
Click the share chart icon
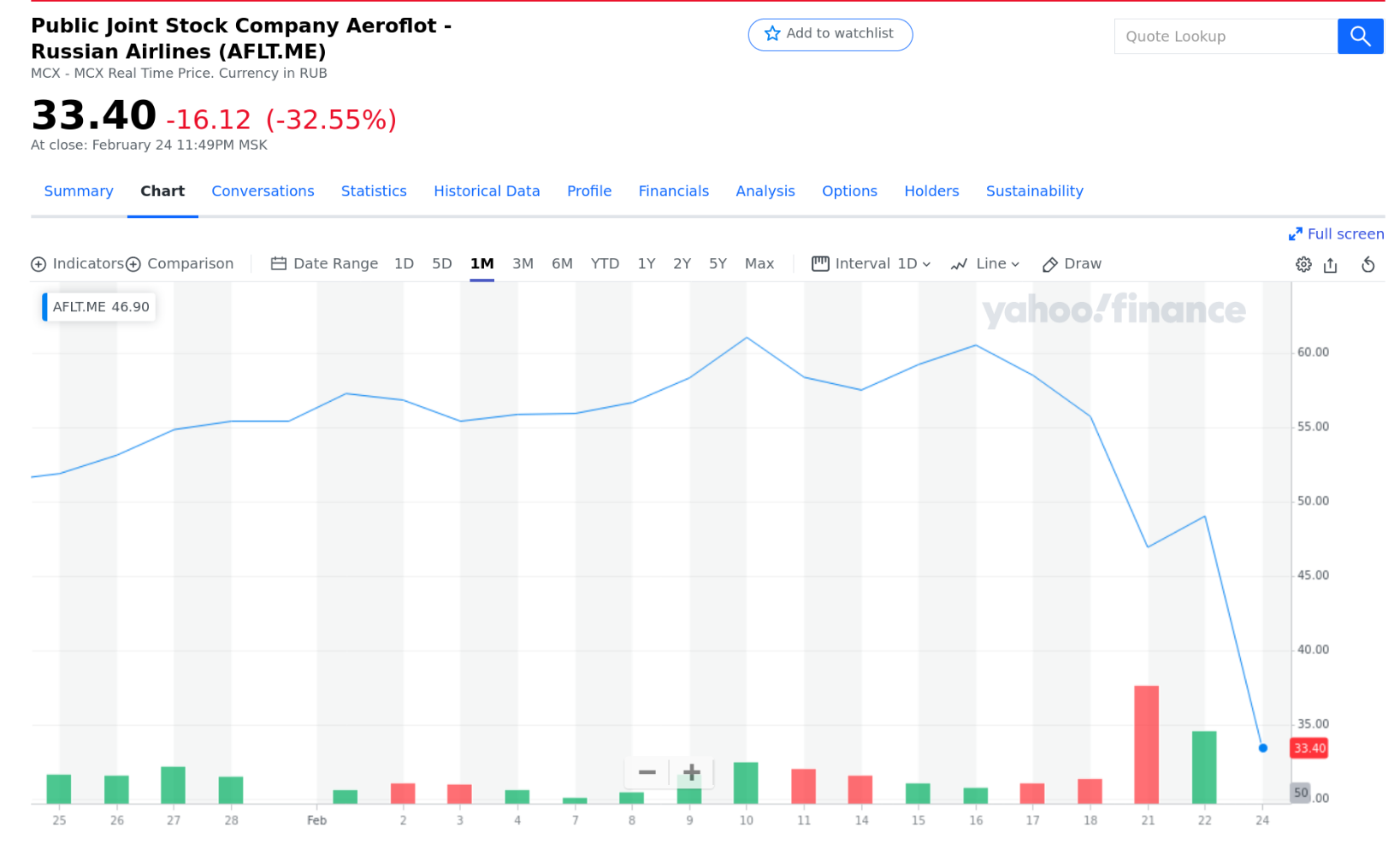pyautogui.click(x=1331, y=264)
